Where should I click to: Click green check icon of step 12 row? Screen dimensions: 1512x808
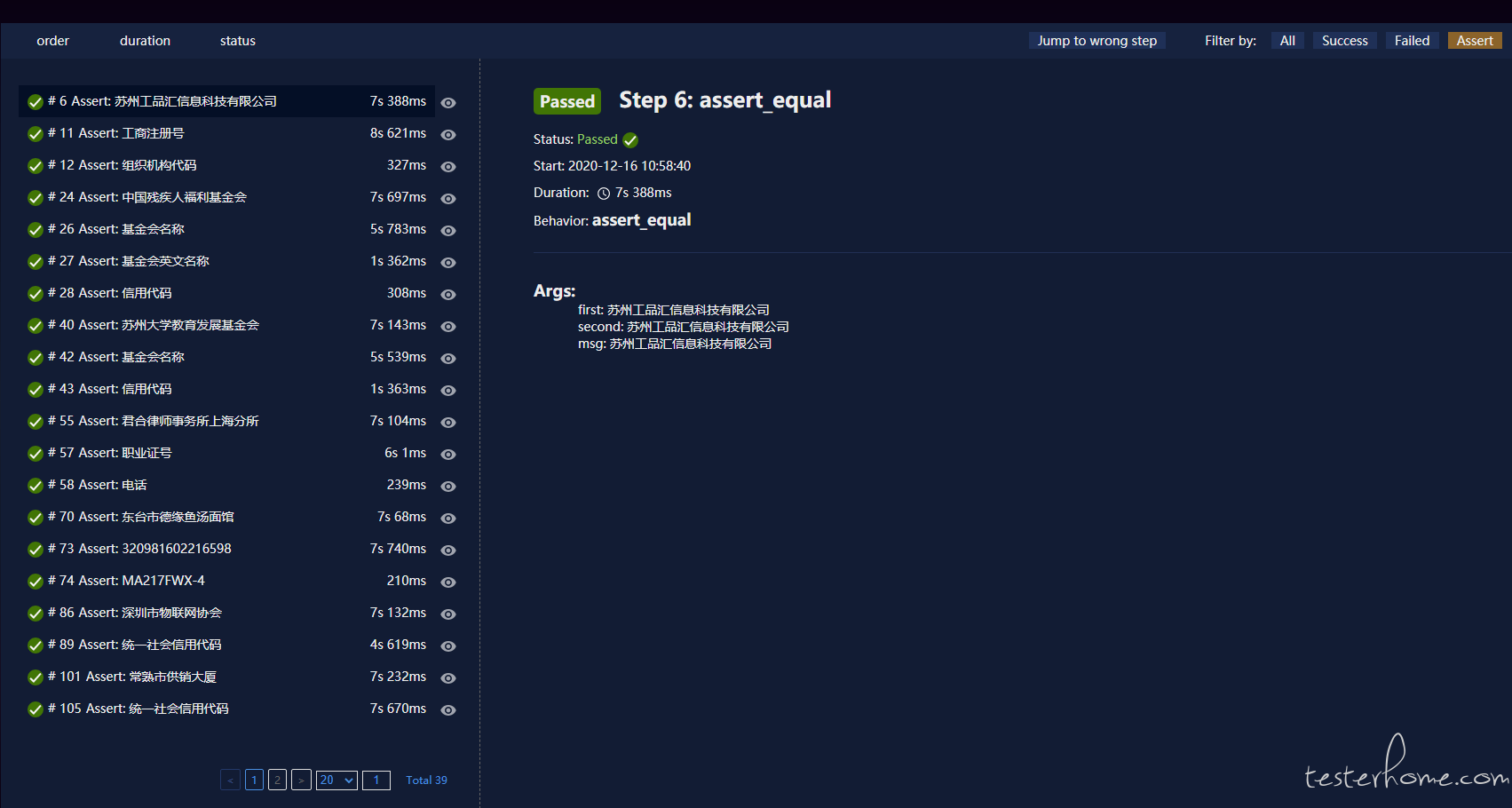tap(36, 166)
